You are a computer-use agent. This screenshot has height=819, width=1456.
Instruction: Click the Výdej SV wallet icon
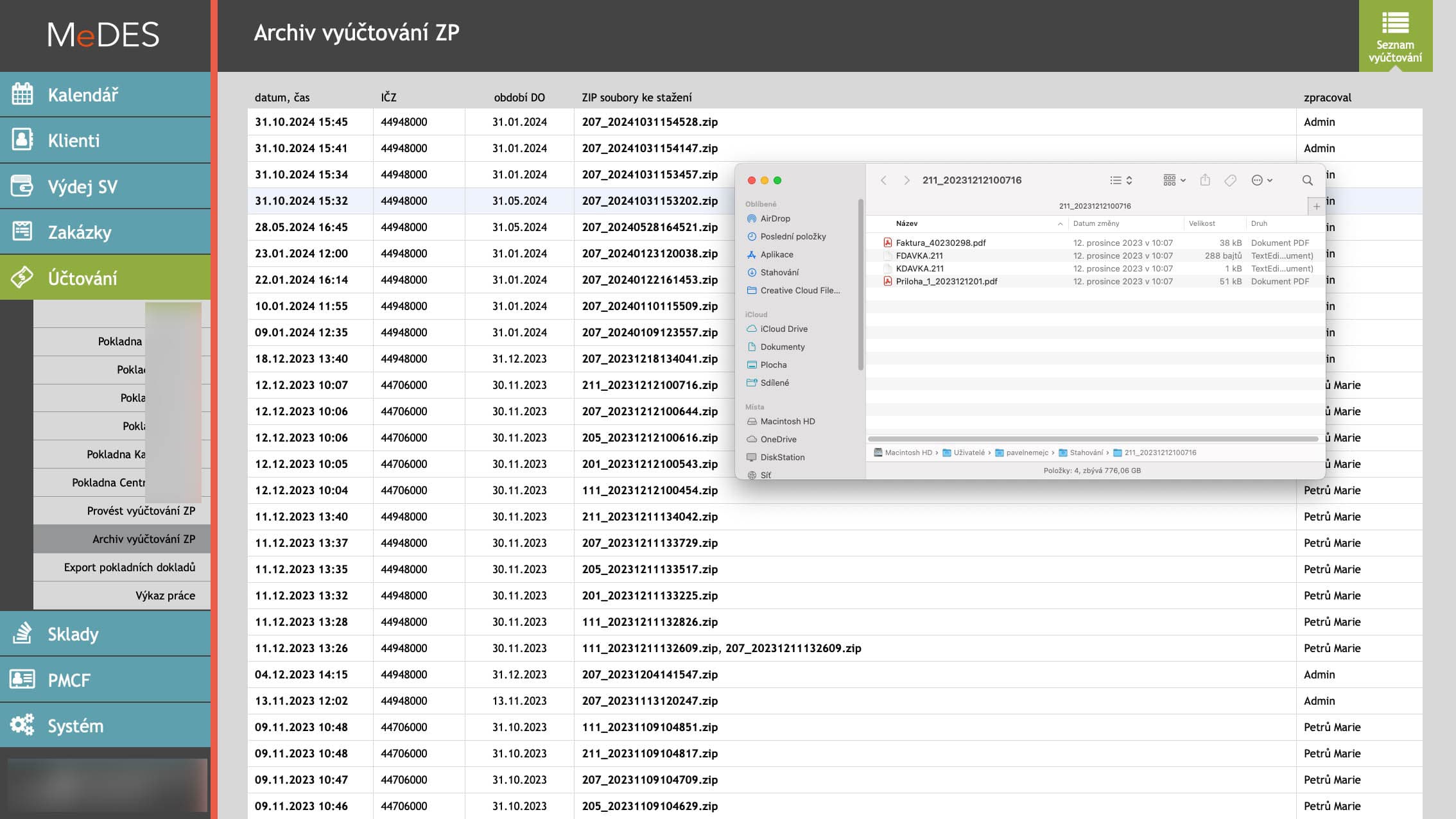click(x=22, y=186)
